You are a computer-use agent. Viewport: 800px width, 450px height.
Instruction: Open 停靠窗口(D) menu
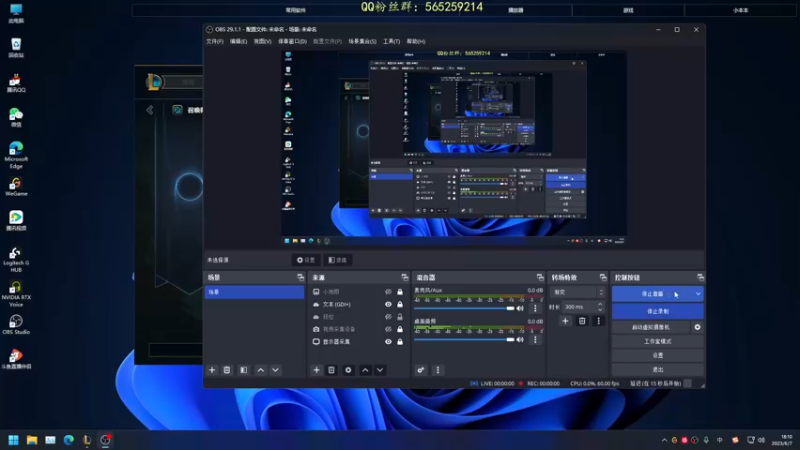[x=292, y=41]
